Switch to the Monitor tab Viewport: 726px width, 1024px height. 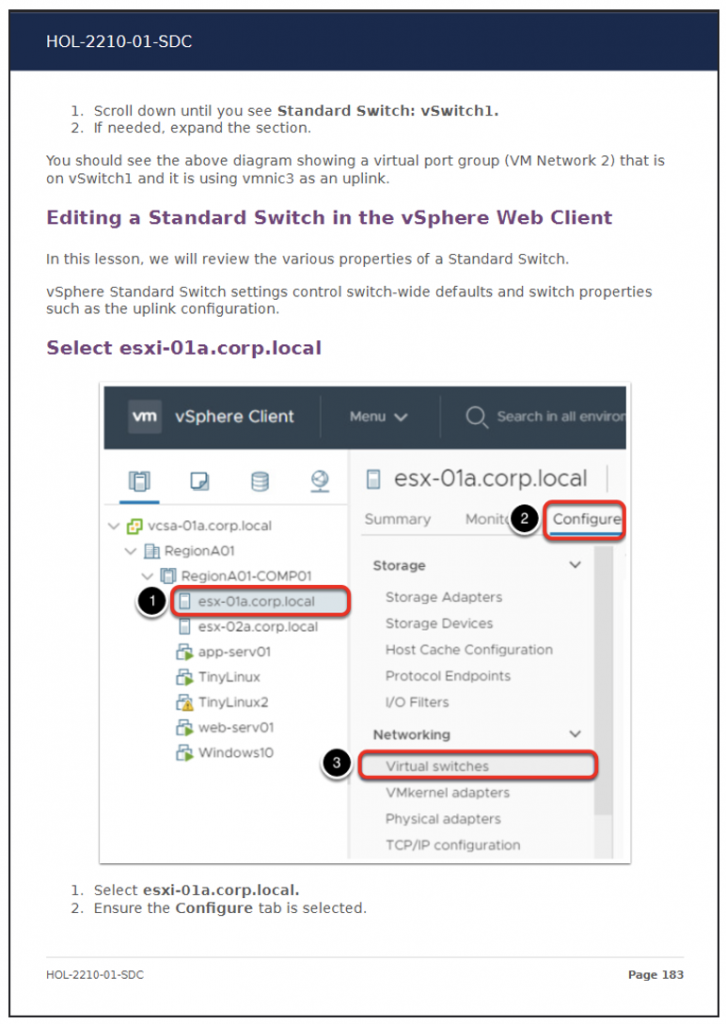[x=486, y=519]
